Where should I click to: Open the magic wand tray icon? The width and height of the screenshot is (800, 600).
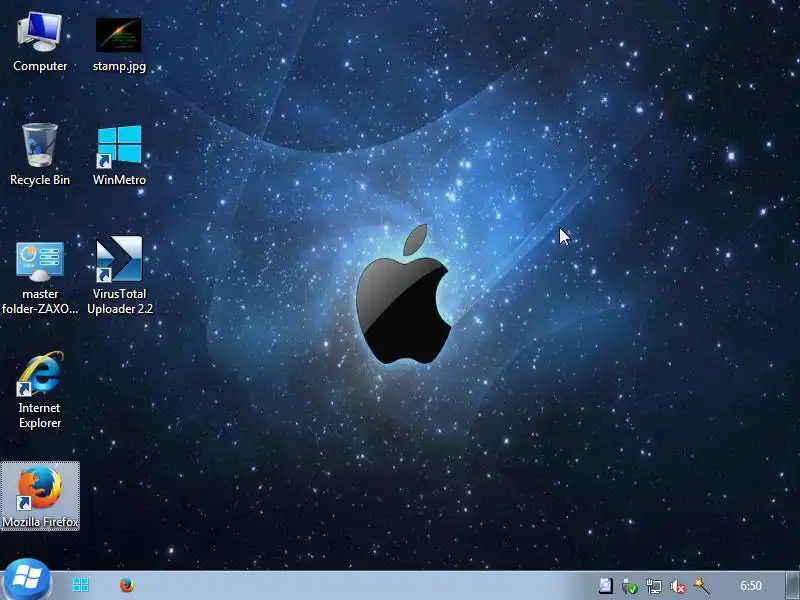702,586
